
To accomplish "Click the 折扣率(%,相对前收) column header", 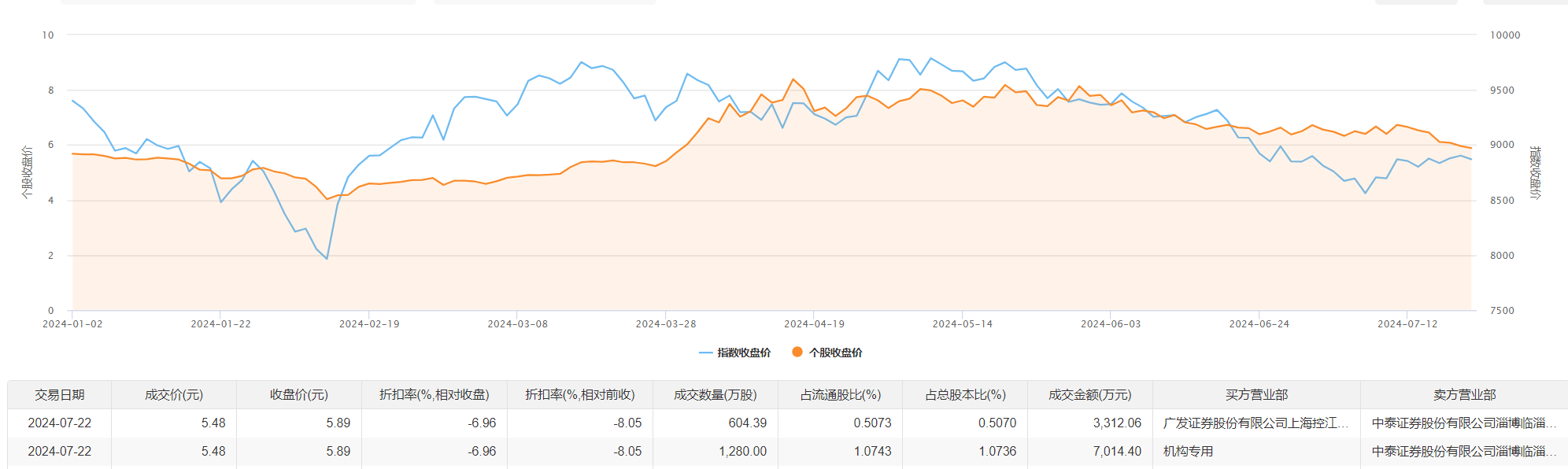I will tap(580, 394).
